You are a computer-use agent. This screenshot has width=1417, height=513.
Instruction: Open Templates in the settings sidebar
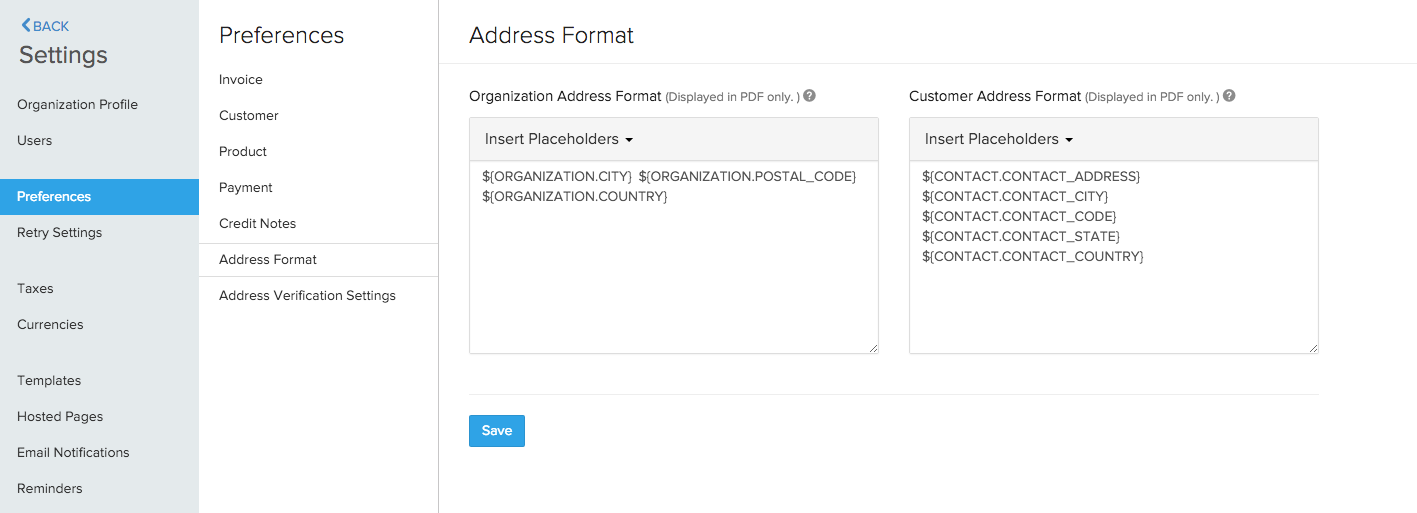click(x=49, y=381)
